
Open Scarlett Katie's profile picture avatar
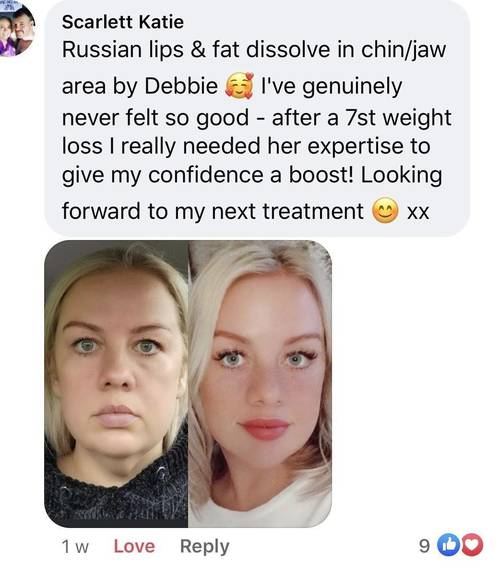(17, 28)
